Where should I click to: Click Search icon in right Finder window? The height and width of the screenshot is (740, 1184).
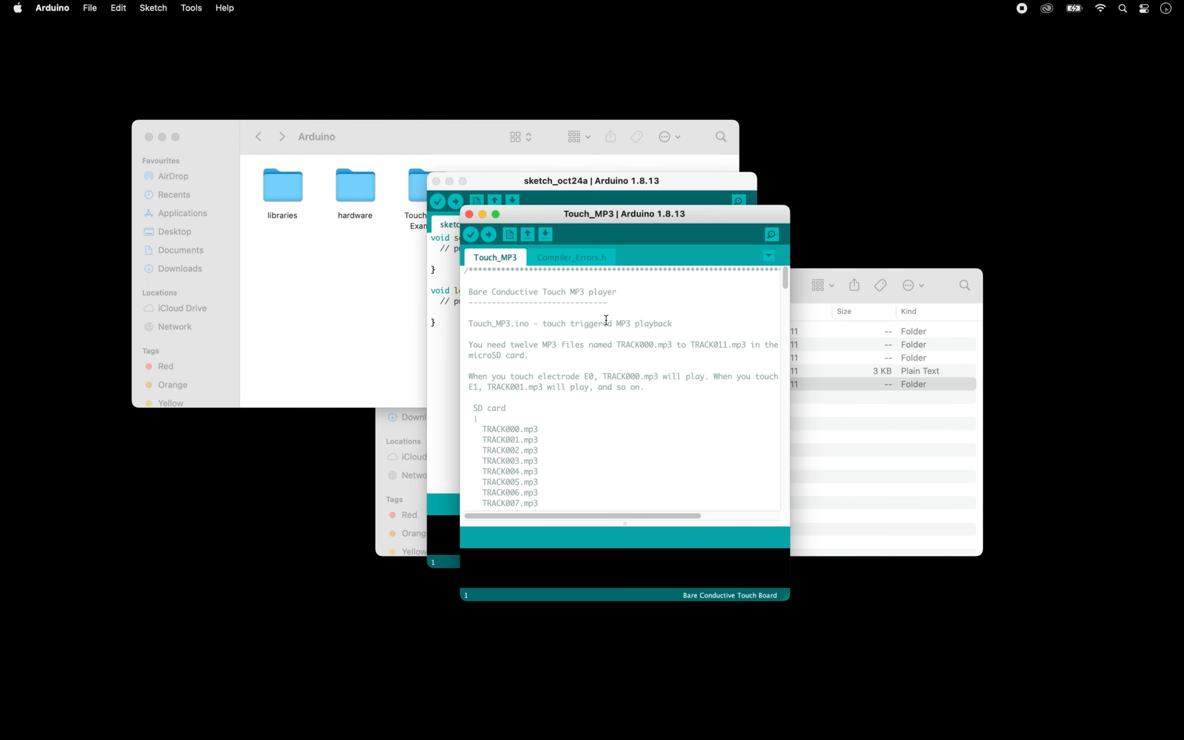click(964, 285)
